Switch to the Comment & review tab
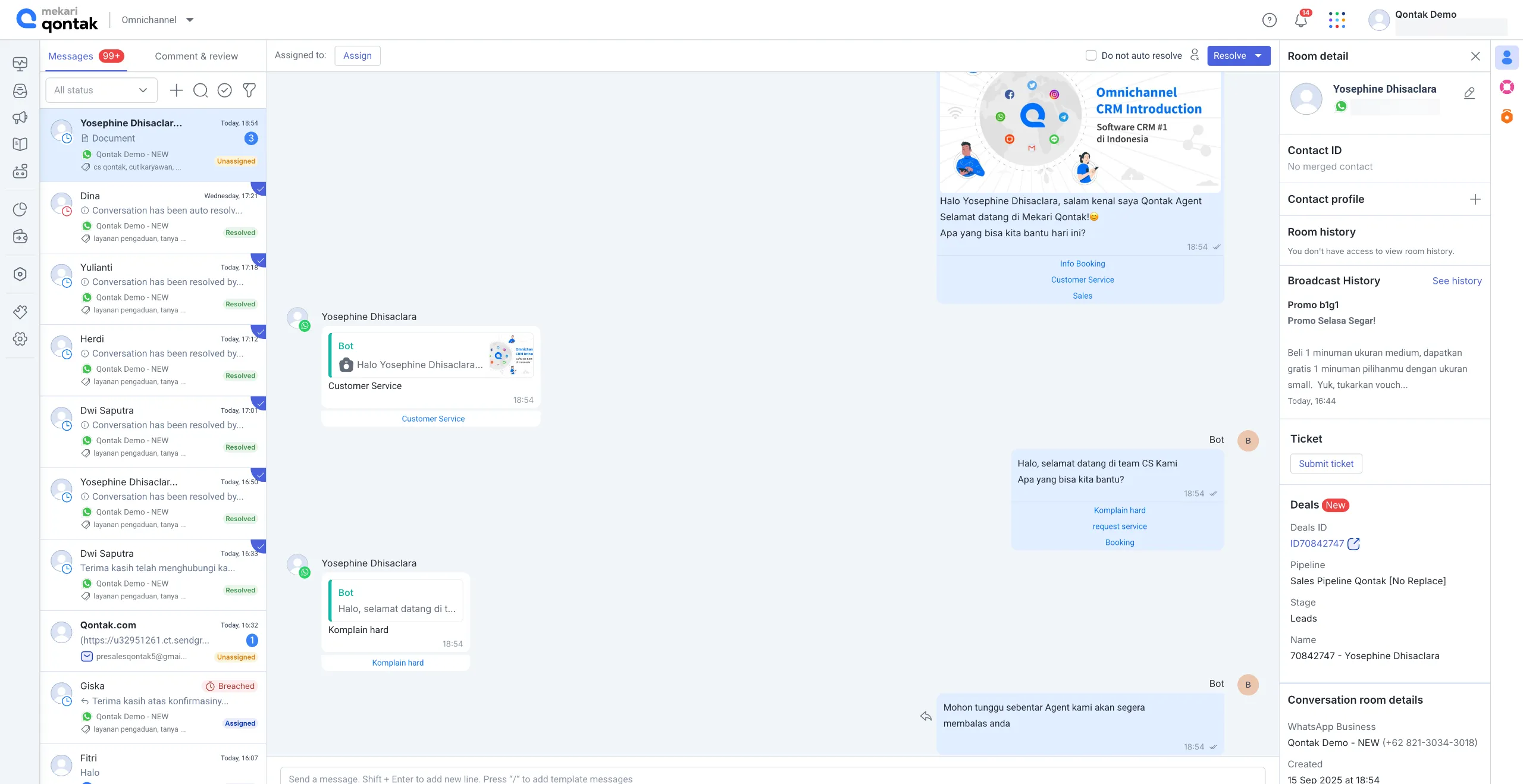 (x=196, y=56)
